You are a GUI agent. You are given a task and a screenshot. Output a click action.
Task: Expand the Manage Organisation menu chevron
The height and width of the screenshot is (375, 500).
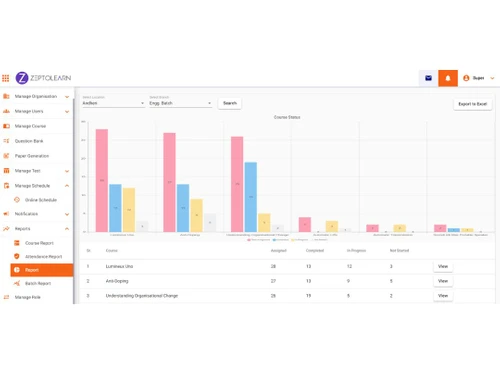(67, 97)
